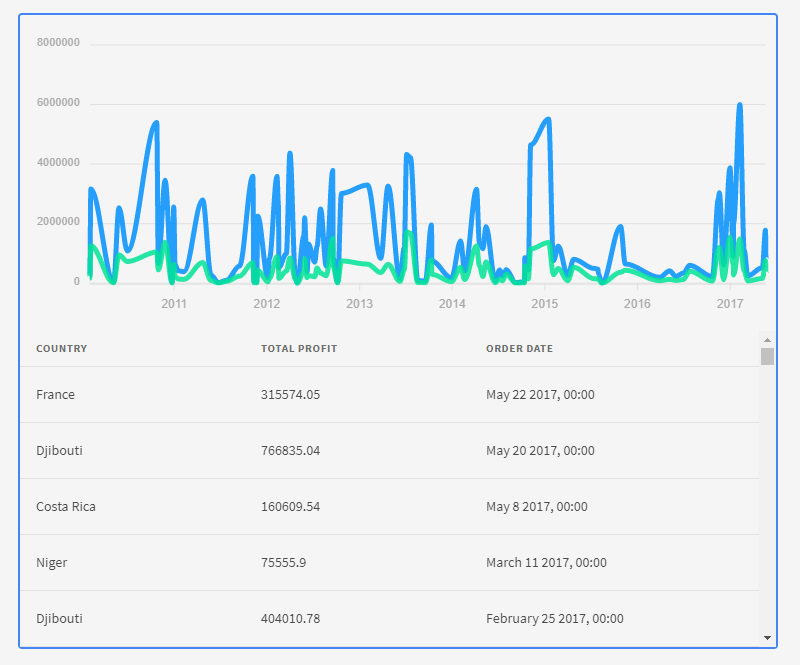Click the 2013 x-axis label
The height and width of the screenshot is (665, 800).
[359, 304]
